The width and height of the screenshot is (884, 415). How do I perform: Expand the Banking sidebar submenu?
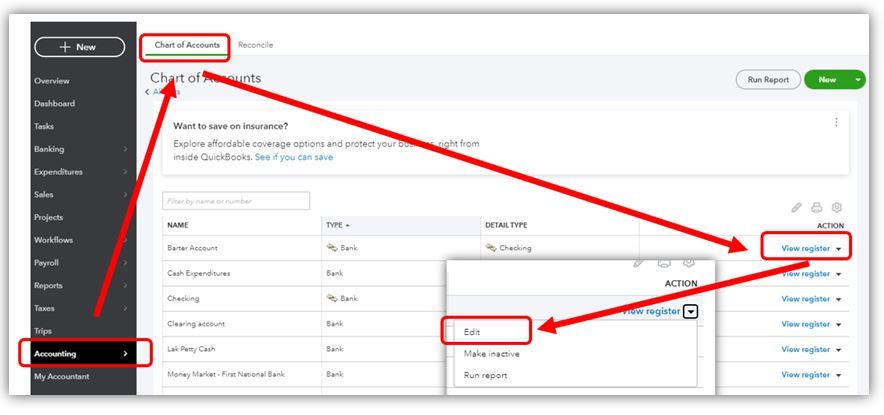coord(125,149)
